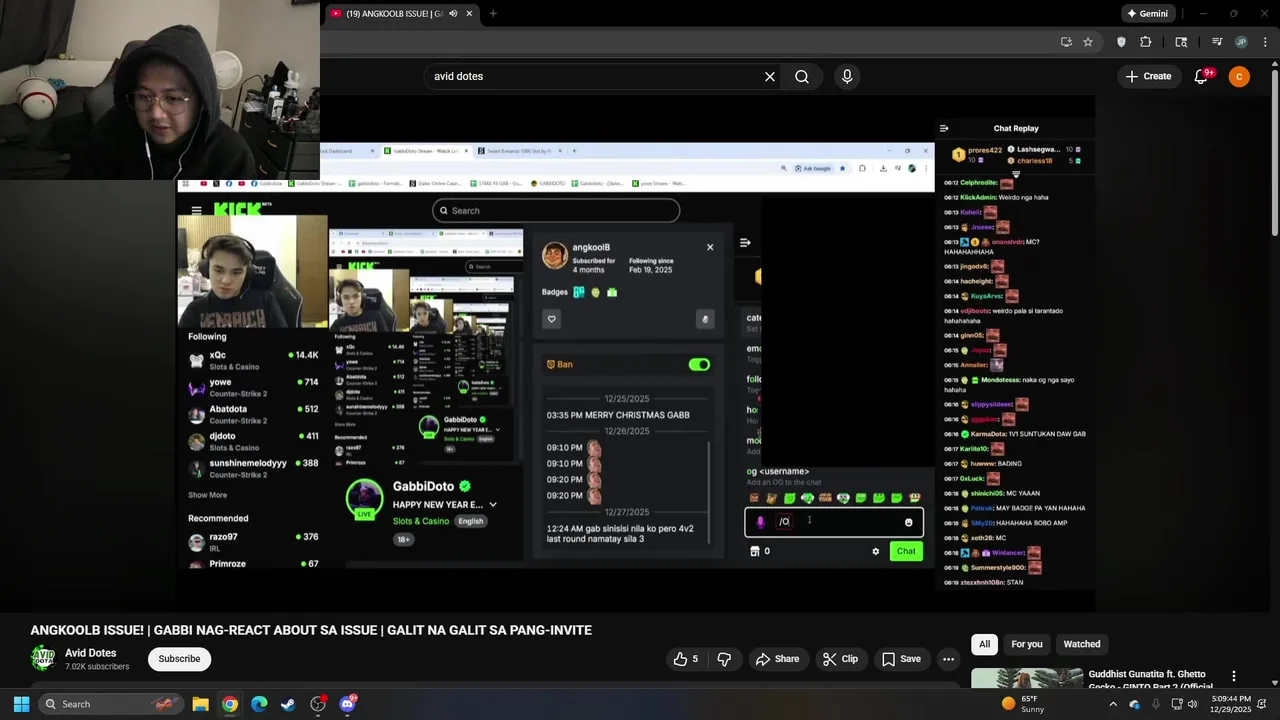Close the ANGKOOLB ISSUE browser tab
This screenshot has height=720, width=1280.
469,13
